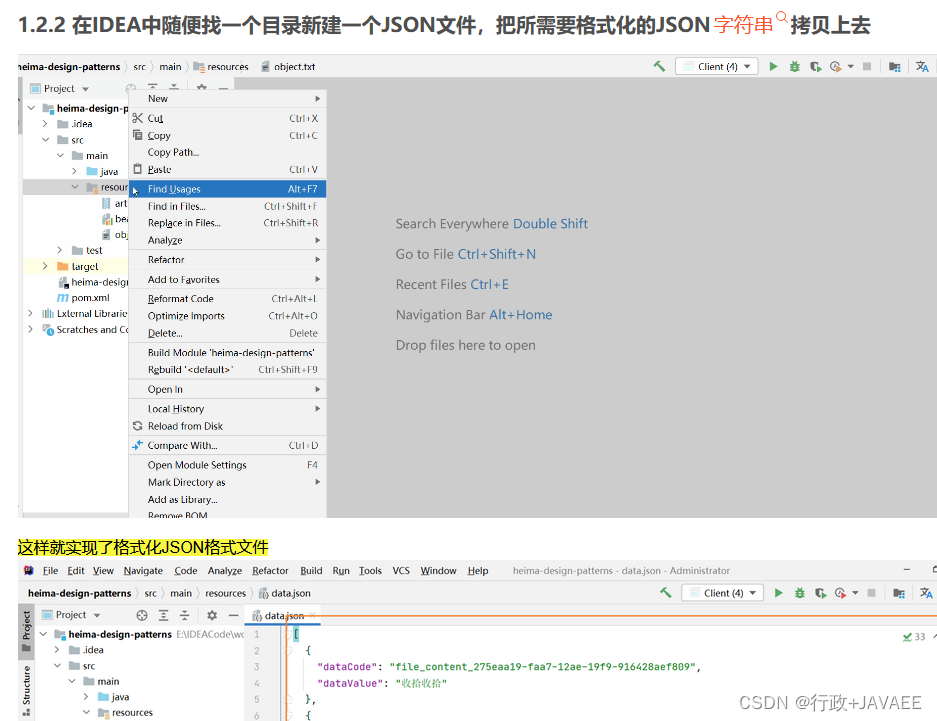This screenshot has width=937, height=721.
Task: Click the Debug bug icon in lower toolbar
Action: 800,593
